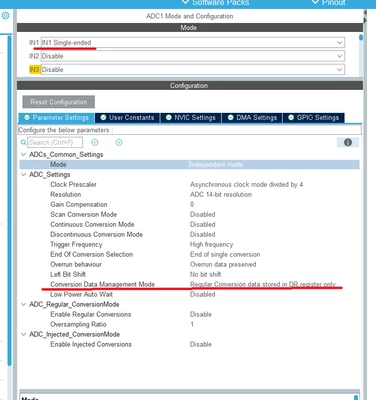Image resolution: width=376 pixels, height=400 pixels.
Task: Switch to User Constants tab
Action: 127,118
